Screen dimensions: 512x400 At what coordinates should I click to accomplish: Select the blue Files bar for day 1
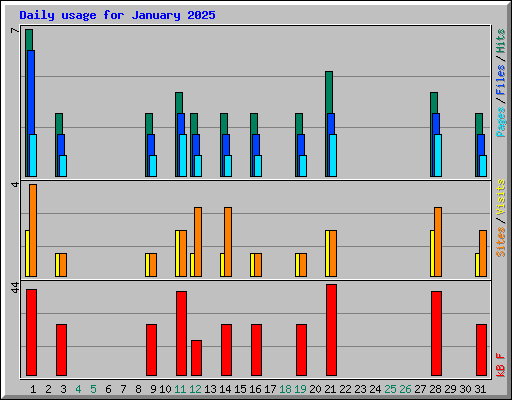31,93
